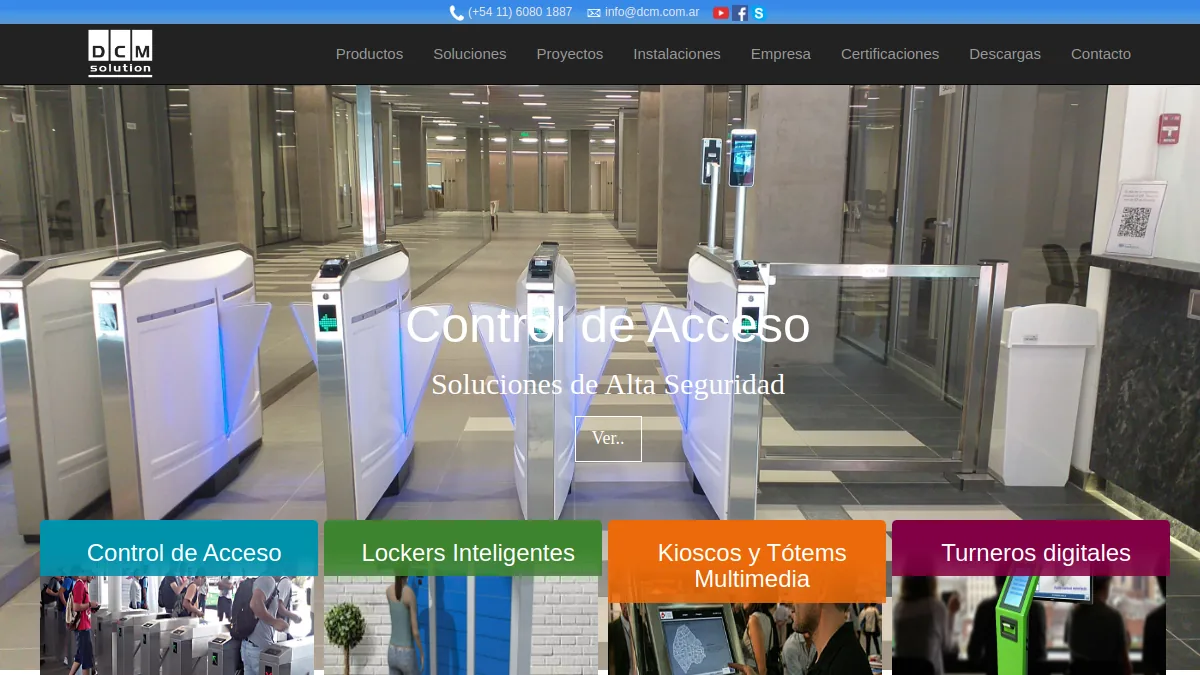Open the Descargas section
Image resolution: width=1200 pixels, height=675 pixels.
tap(1005, 54)
